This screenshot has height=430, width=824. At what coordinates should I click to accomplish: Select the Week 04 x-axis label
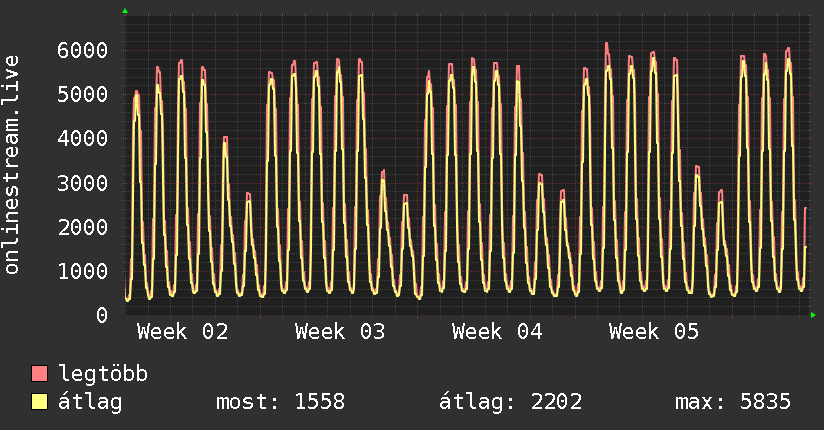click(x=497, y=332)
